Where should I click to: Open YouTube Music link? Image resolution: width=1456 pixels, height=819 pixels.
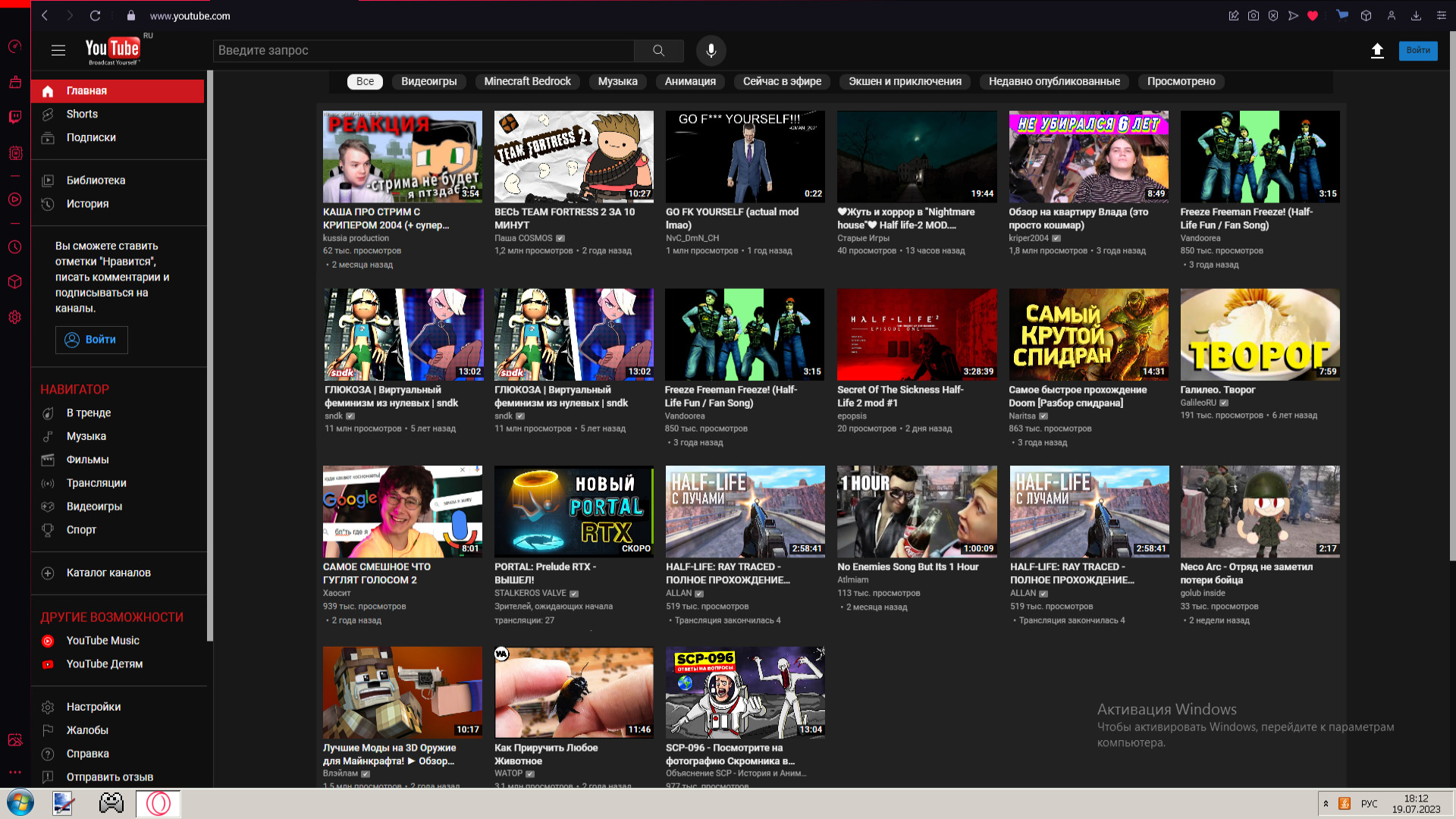point(102,641)
